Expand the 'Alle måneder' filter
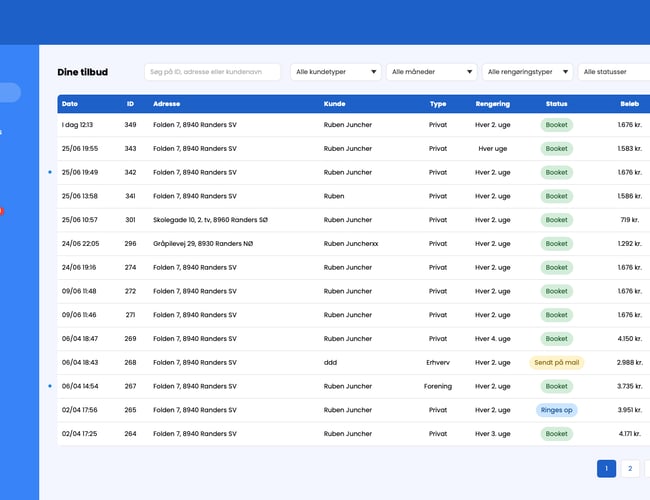Image resolution: width=650 pixels, height=500 pixels. pyautogui.click(x=432, y=72)
